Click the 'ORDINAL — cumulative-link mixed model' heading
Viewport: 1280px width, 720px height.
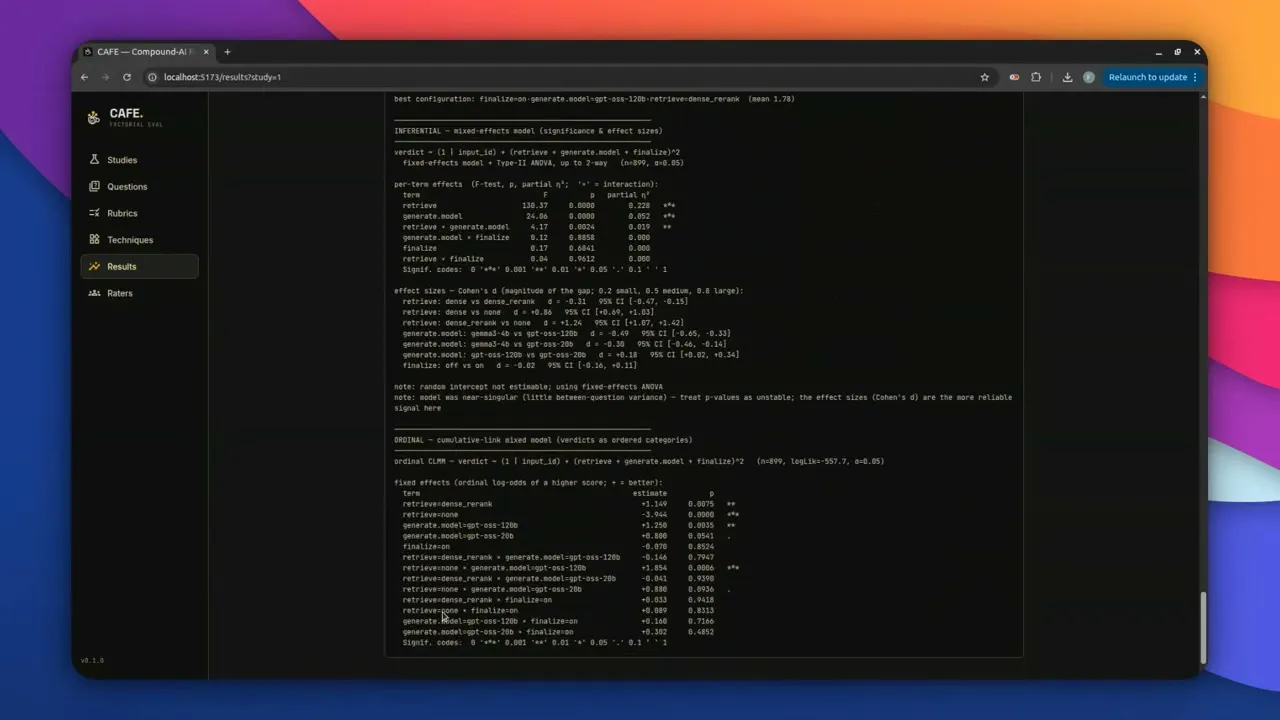coord(543,440)
